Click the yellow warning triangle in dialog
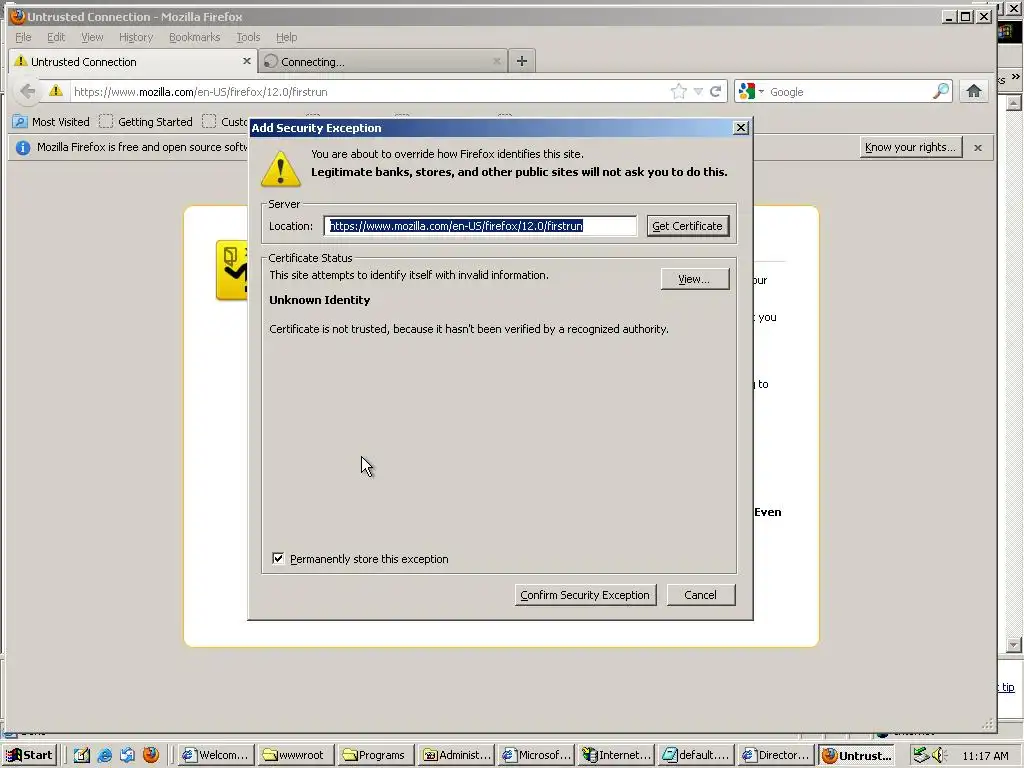Viewport: 1024px width, 768px height. (x=281, y=168)
